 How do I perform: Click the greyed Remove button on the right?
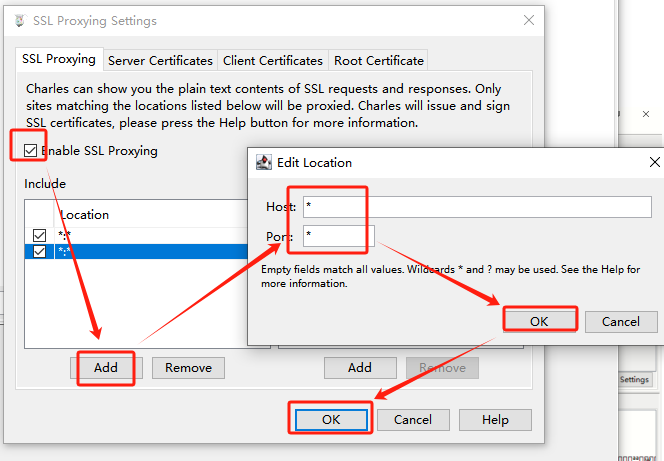tap(443, 367)
